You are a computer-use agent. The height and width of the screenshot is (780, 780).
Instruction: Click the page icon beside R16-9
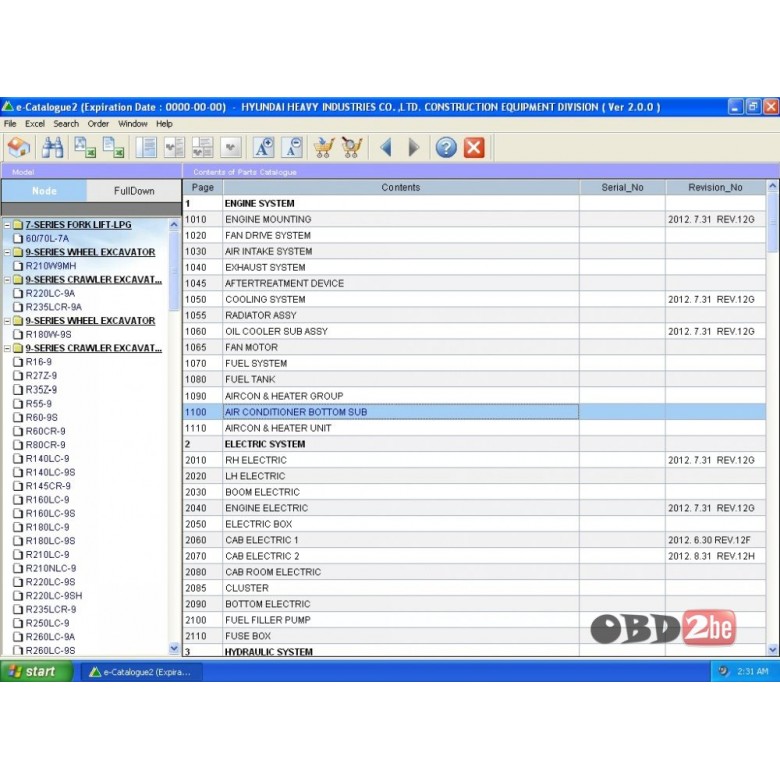coord(18,362)
